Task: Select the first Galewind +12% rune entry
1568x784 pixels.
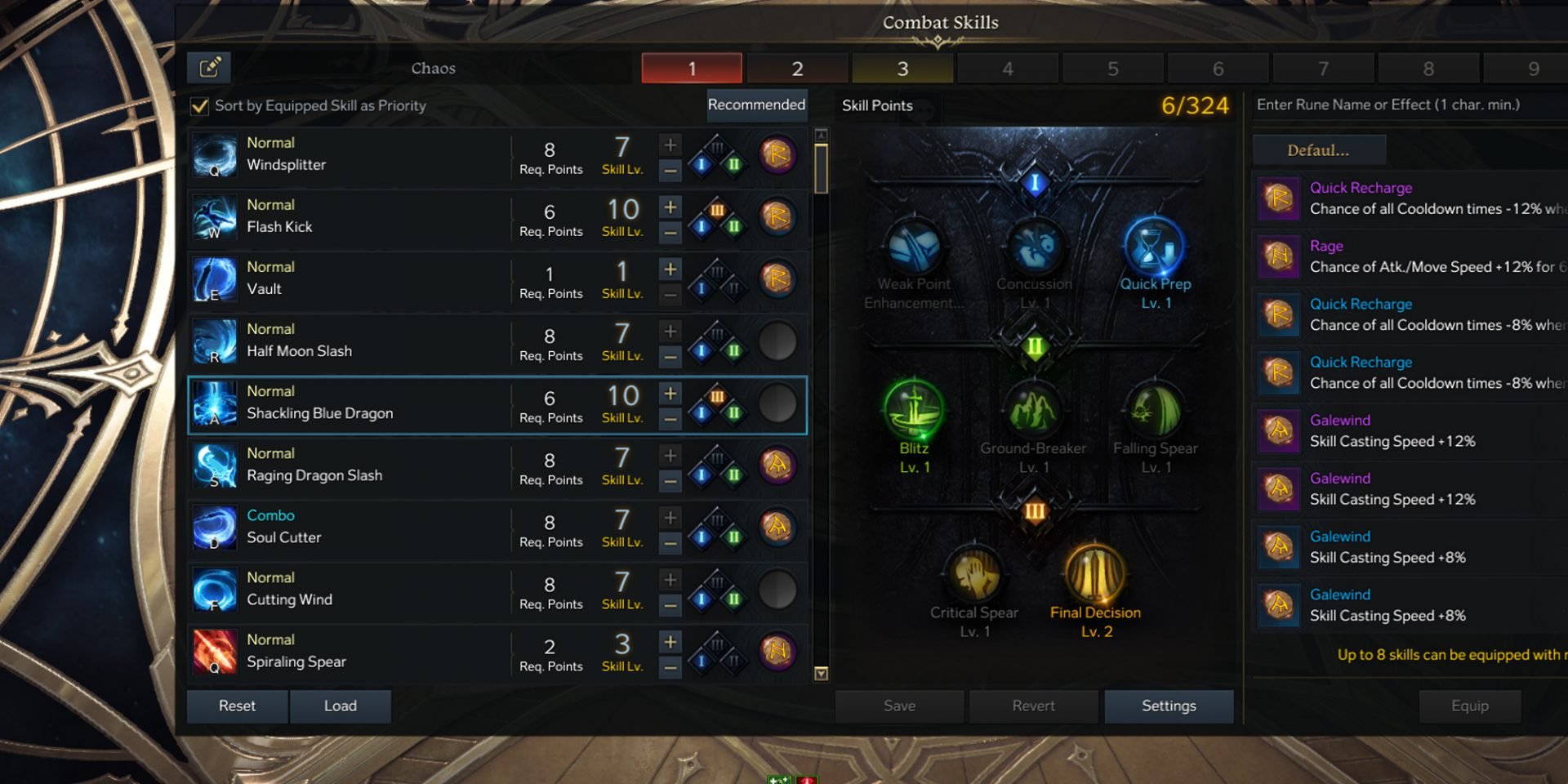Action: pyautogui.click(x=1410, y=430)
